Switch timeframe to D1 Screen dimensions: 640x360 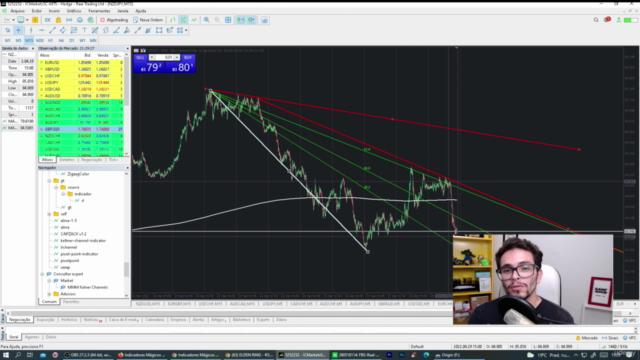coord(71,40)
